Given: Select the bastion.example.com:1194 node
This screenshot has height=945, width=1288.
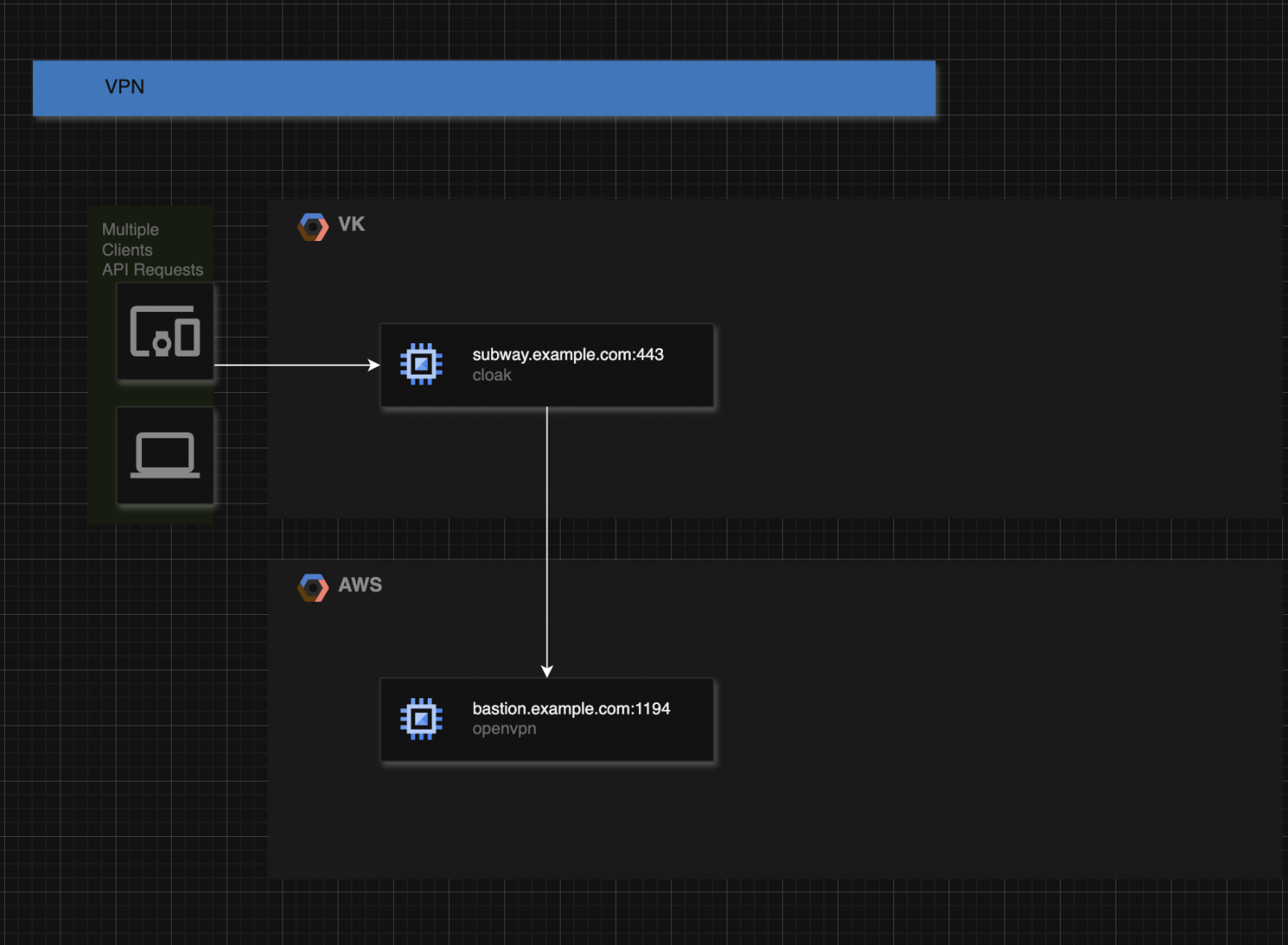Looking at the screenshot, I should (x=547, y=719).
